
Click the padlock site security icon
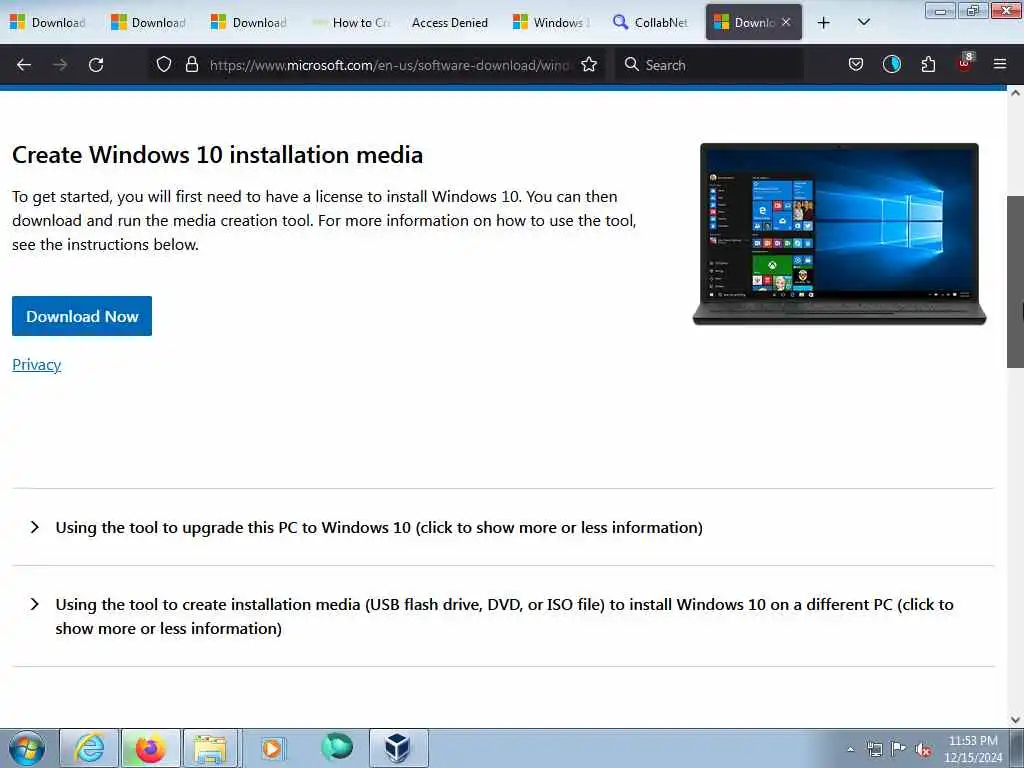click(x=191, y=64)
